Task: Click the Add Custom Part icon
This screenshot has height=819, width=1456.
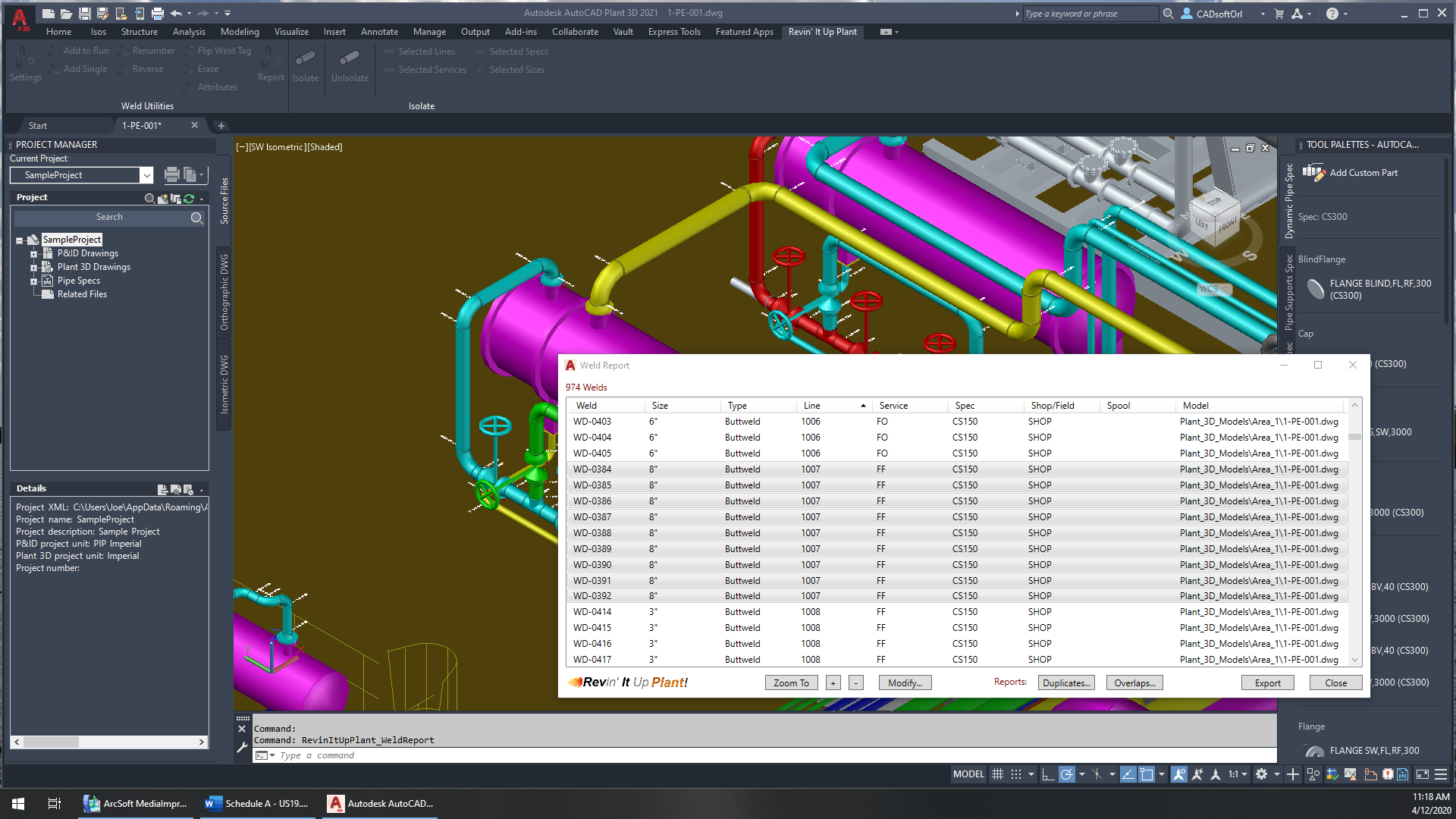Action: point(1313,173)
